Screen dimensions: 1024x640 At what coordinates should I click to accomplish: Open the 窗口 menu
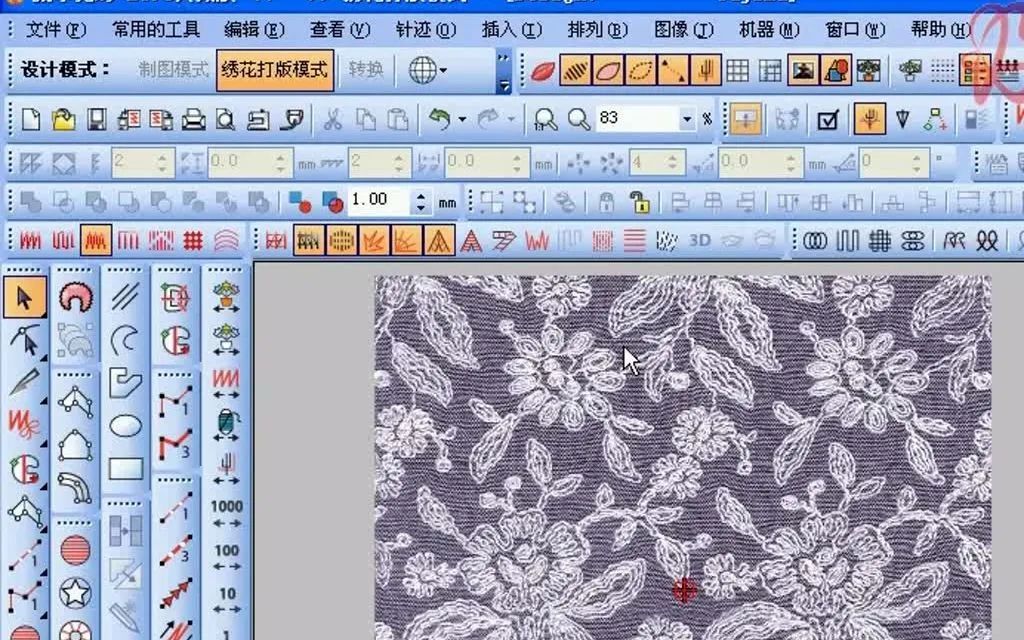coord(855,29)
